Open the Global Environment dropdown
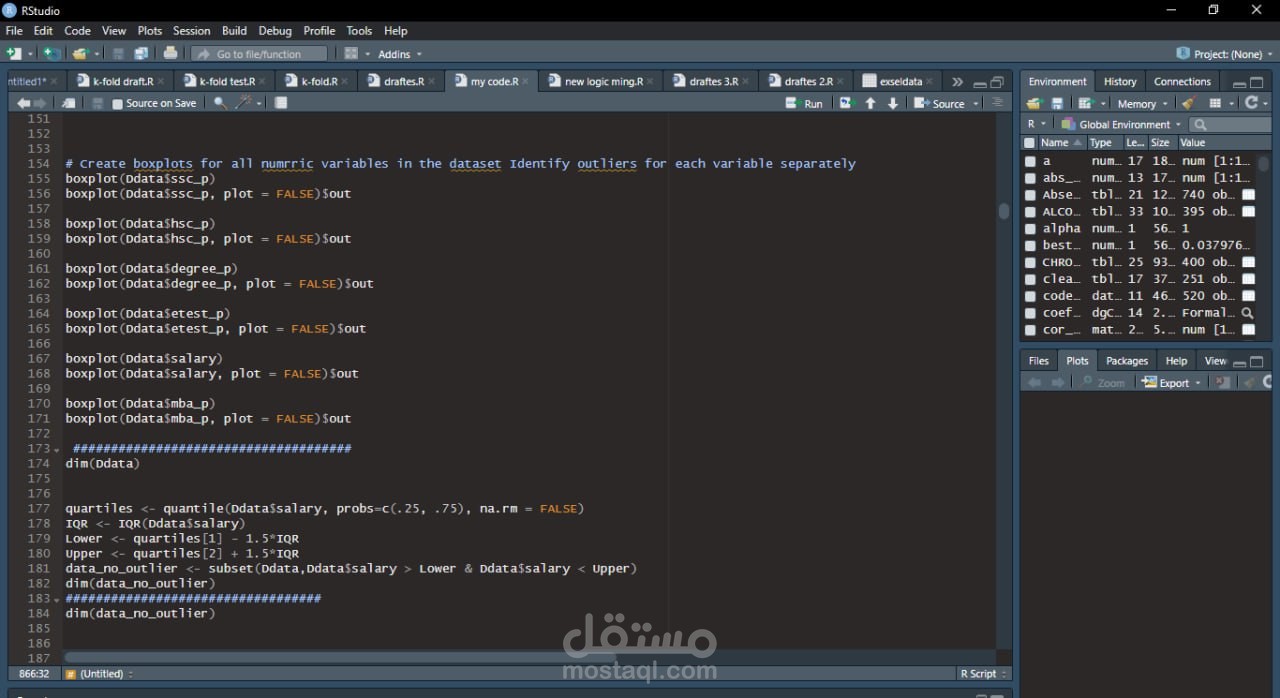 [1121, 124]
